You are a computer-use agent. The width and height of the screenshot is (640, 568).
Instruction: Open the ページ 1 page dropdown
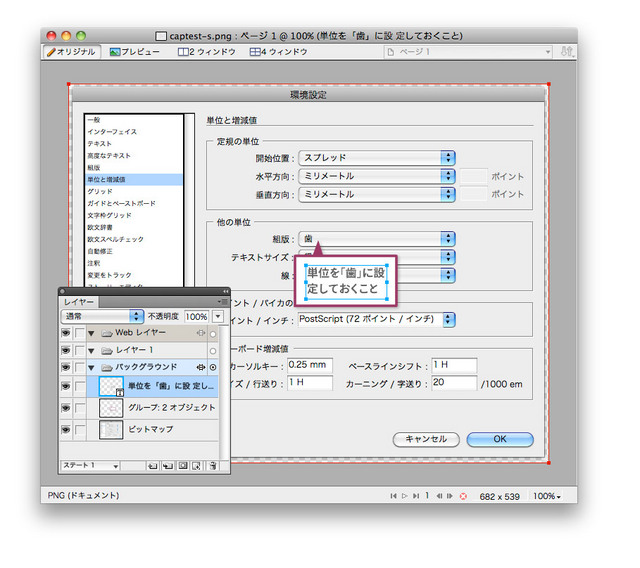(468, 52)
